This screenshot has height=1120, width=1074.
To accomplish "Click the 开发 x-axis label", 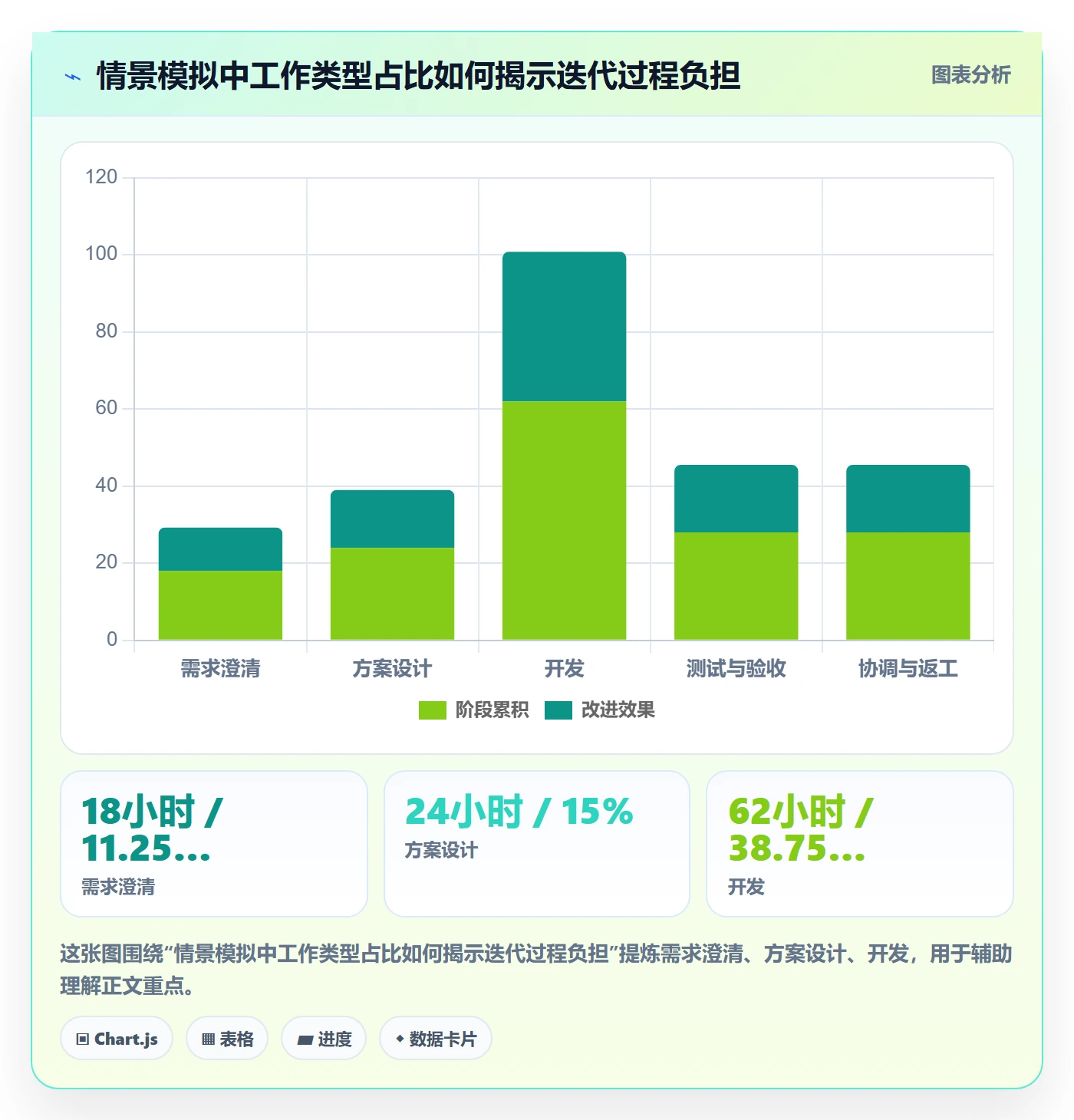I will click(565, 669).
